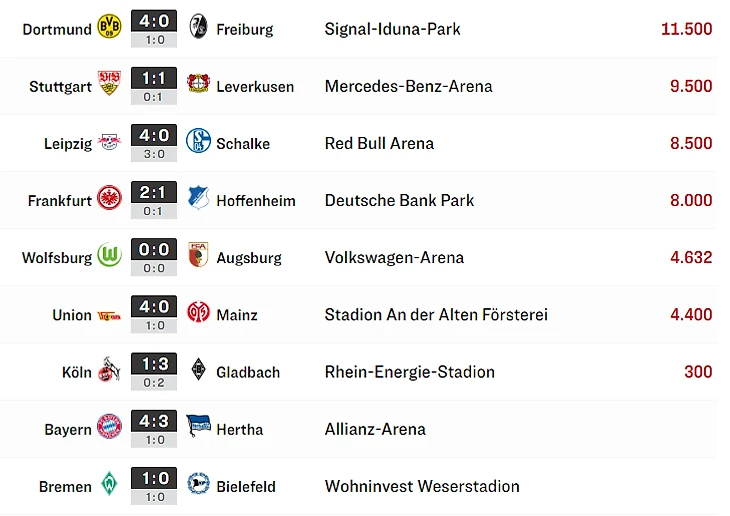Click the Wohninvest Weserstadion venue text
730x516 pixels.
pos(422,487)
